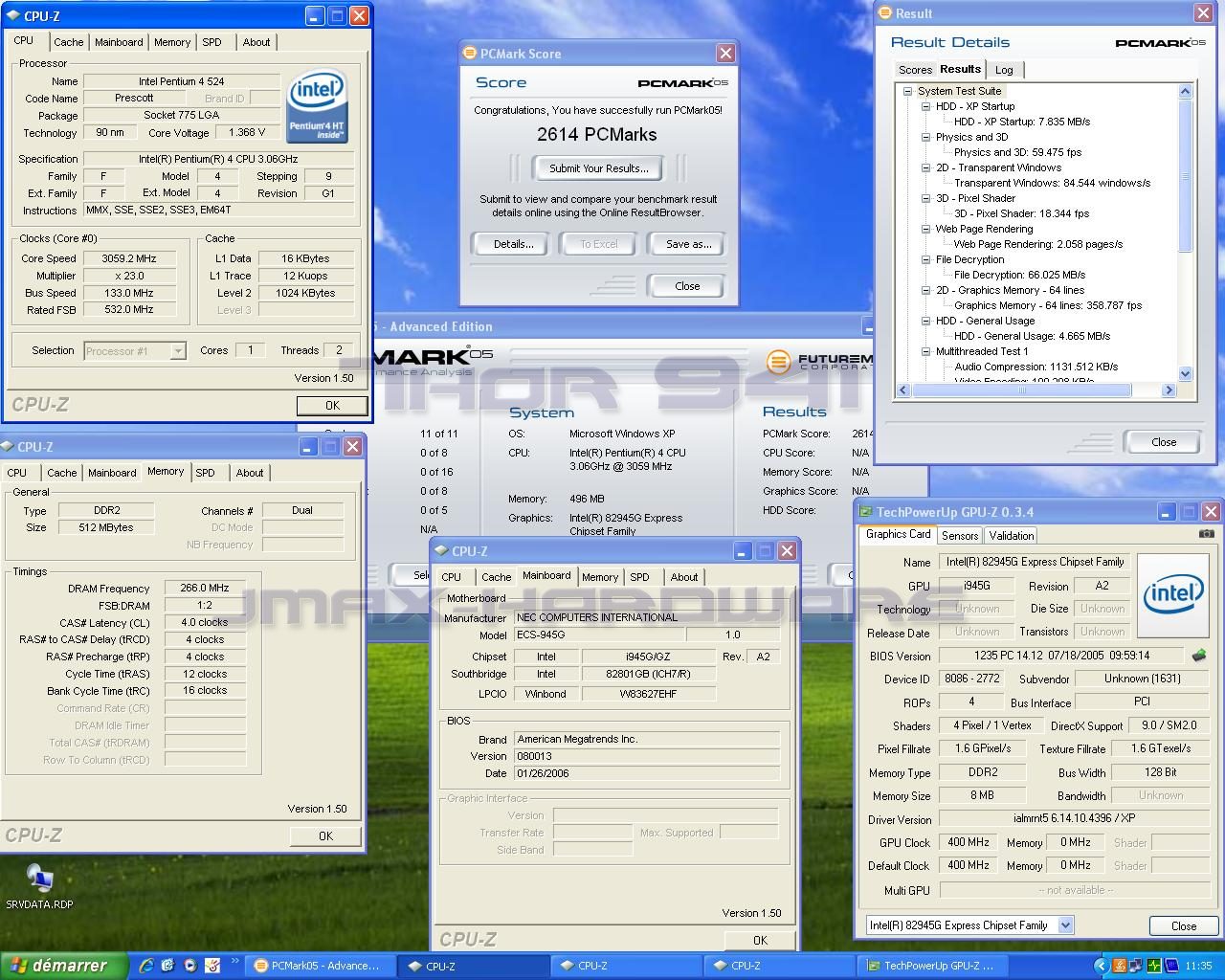Click the GPU-Z title bar icon
This screenshot has height=980, width=1225.
click(865, 512)
